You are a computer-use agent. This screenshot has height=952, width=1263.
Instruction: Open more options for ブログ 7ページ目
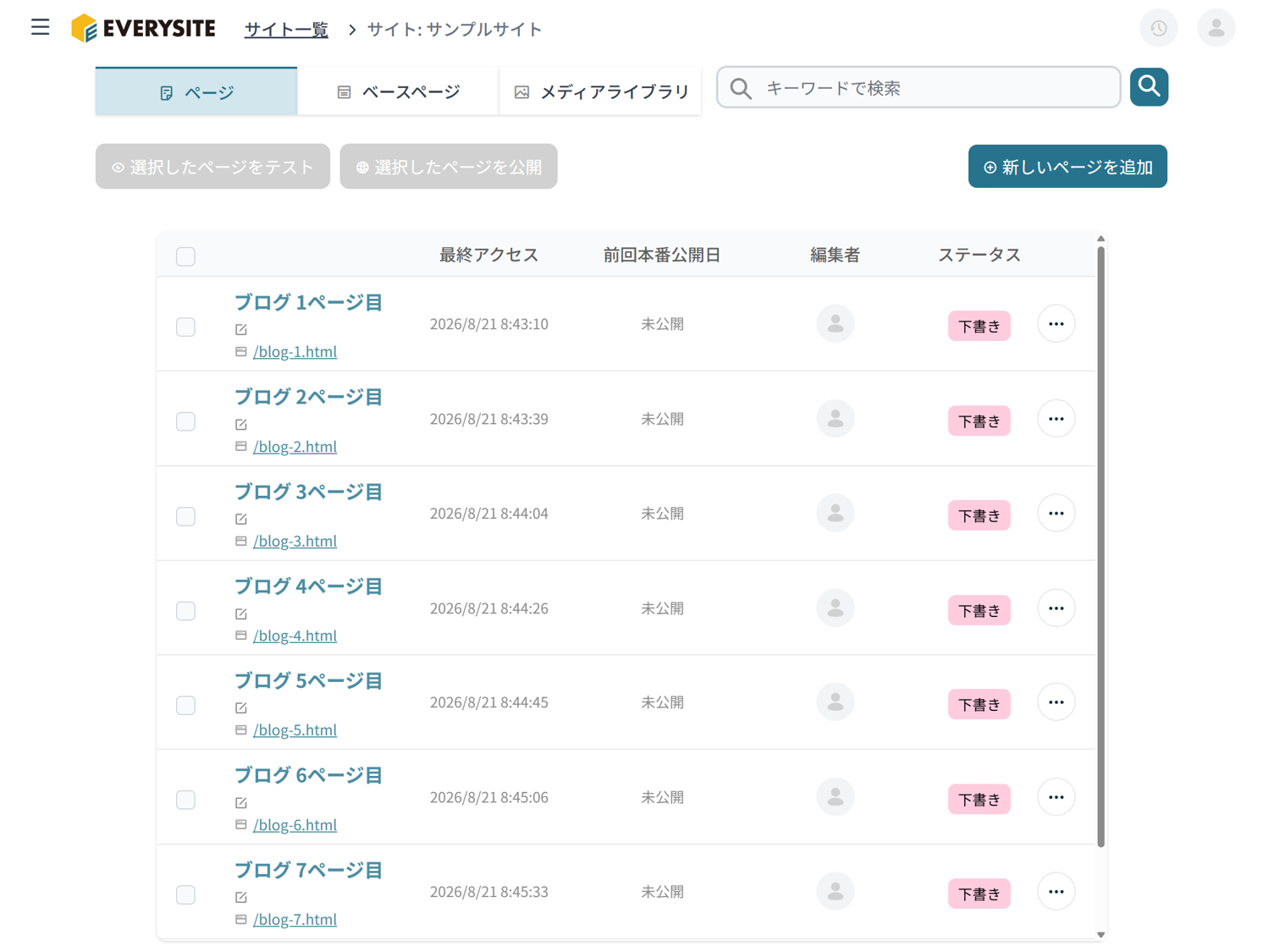1056,892
